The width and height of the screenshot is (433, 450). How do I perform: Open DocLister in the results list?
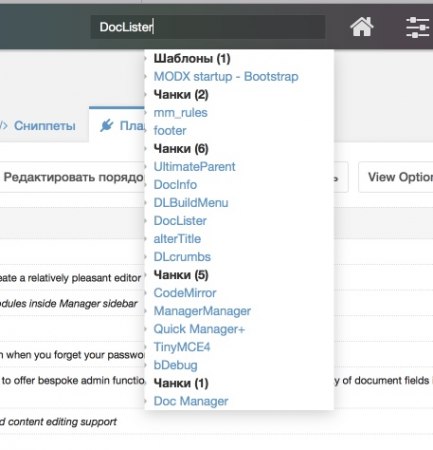click(x=180, y=221)
